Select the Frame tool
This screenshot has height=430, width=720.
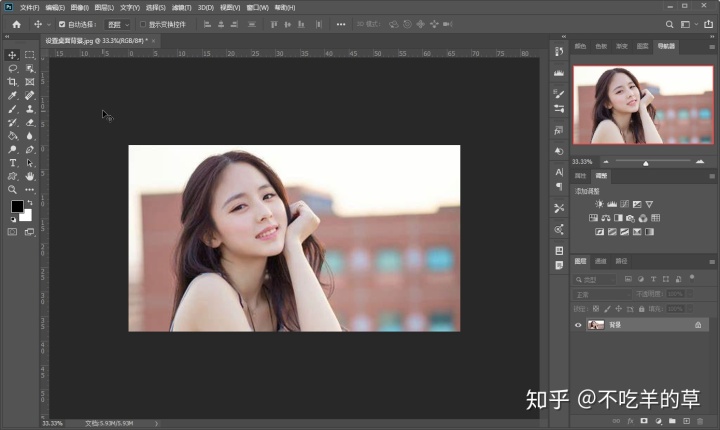pyautogui.click(x=30, y=82)
